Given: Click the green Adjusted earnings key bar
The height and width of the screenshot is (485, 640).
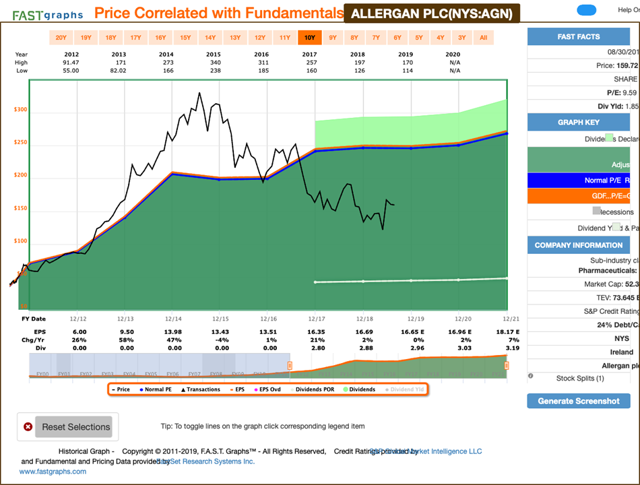Looking at the screenshot, I should click(x=578, y=160).
